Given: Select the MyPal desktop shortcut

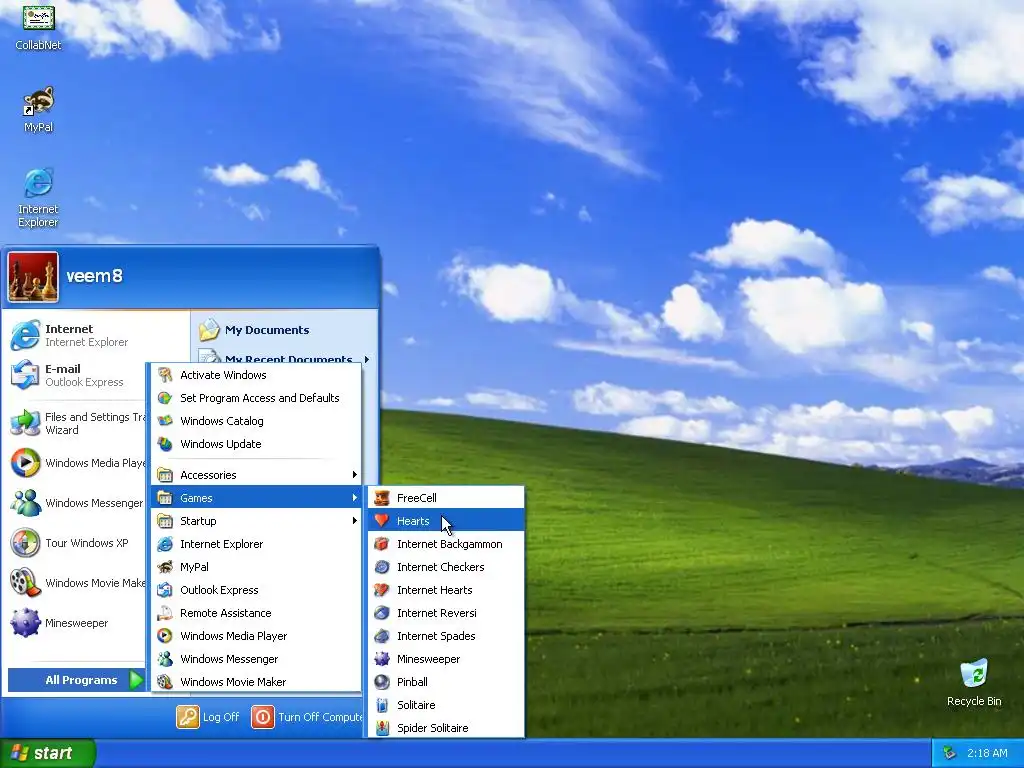Looking at the screenshot, I should (38, 109).
